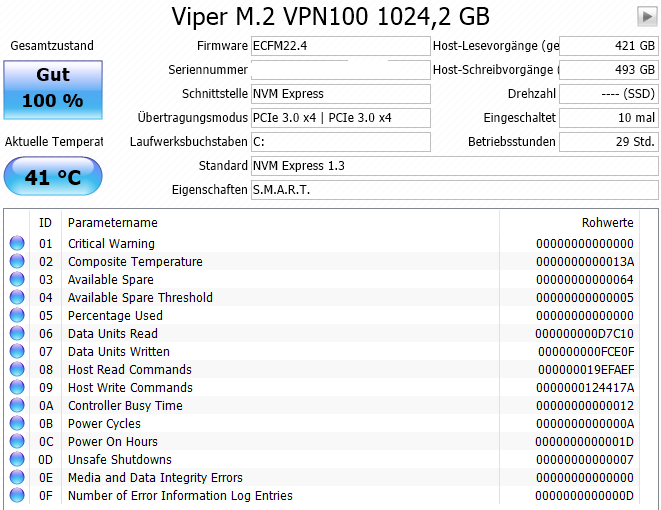Click raw value 00000000000064

(x=585, y=280)
